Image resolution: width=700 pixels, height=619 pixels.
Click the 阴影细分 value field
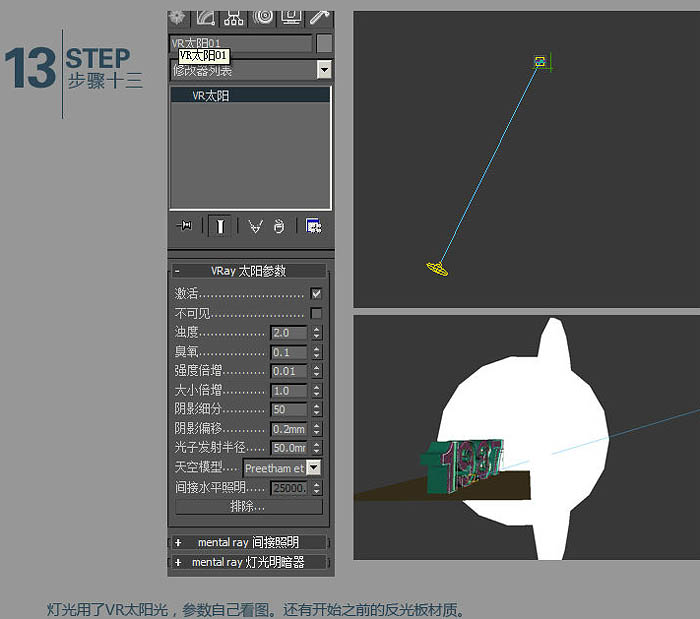[x=288, y=409]
